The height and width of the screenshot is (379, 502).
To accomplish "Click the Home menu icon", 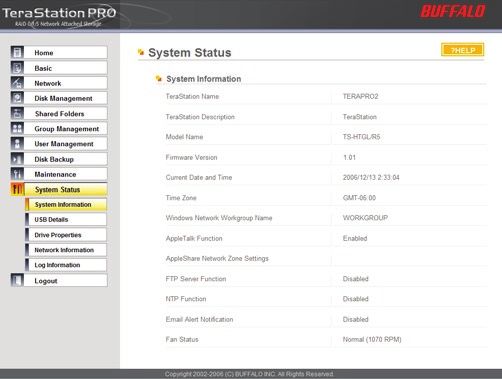I will [x=17, y=53].
